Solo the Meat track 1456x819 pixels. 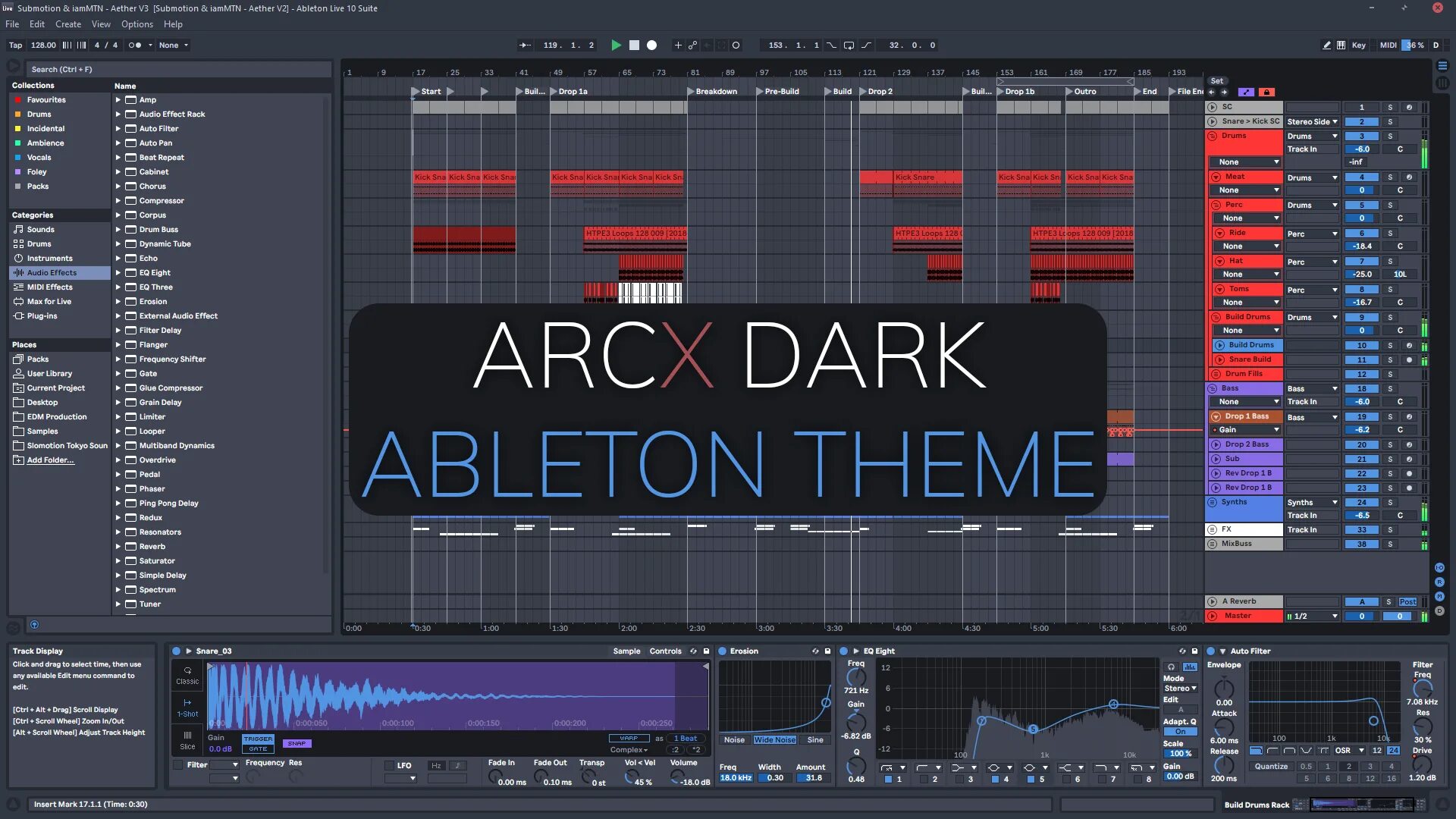1390,177
